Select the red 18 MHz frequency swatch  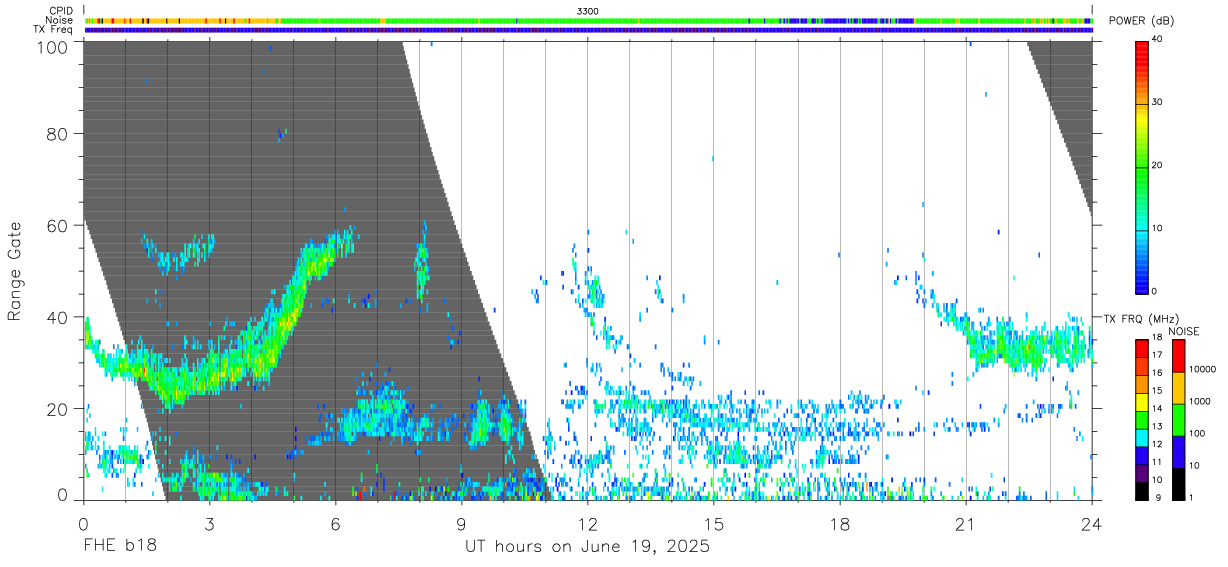[1140, 348]
